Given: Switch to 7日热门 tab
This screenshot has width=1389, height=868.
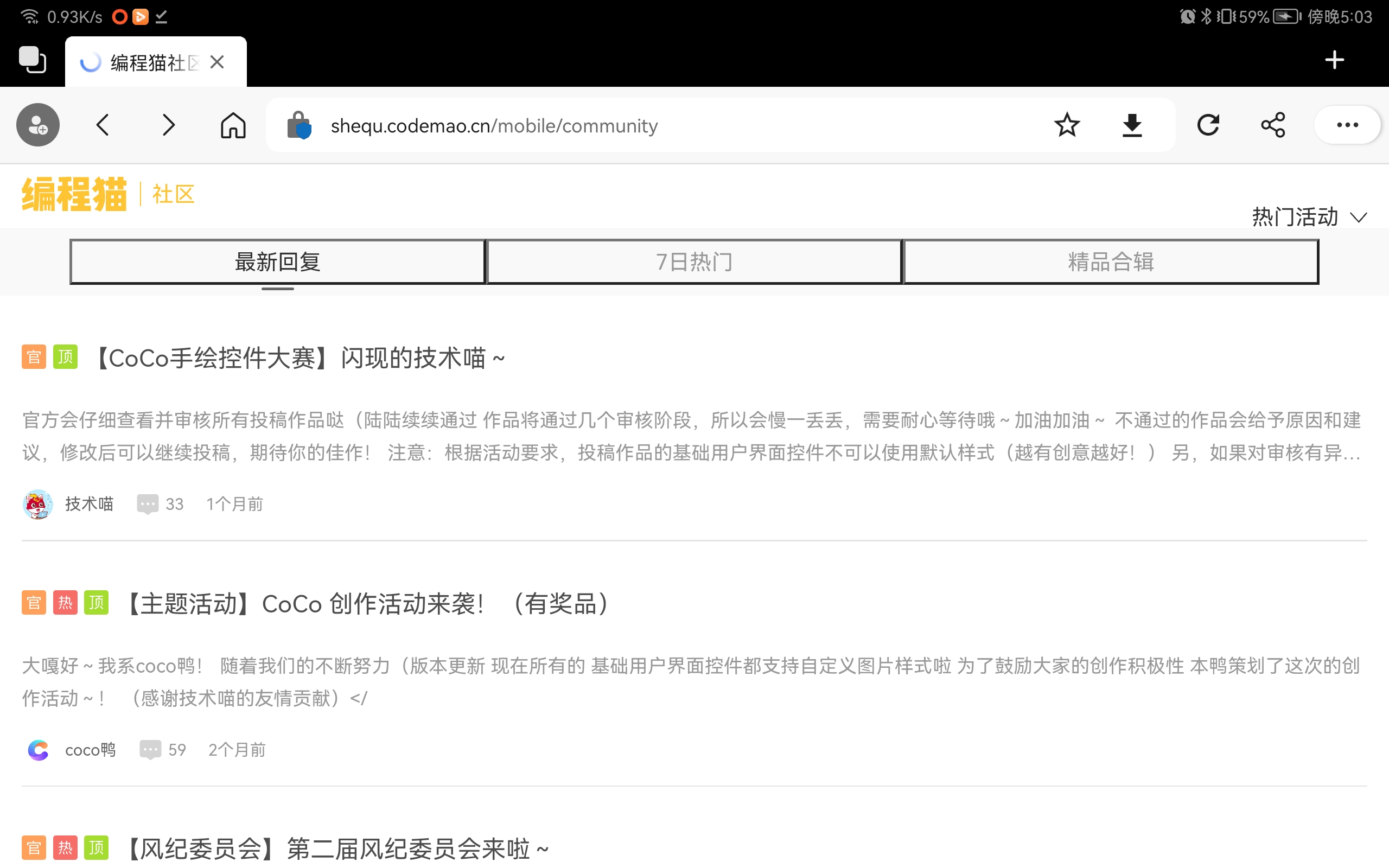Looking at the screenshot, I should coord(694,262).
